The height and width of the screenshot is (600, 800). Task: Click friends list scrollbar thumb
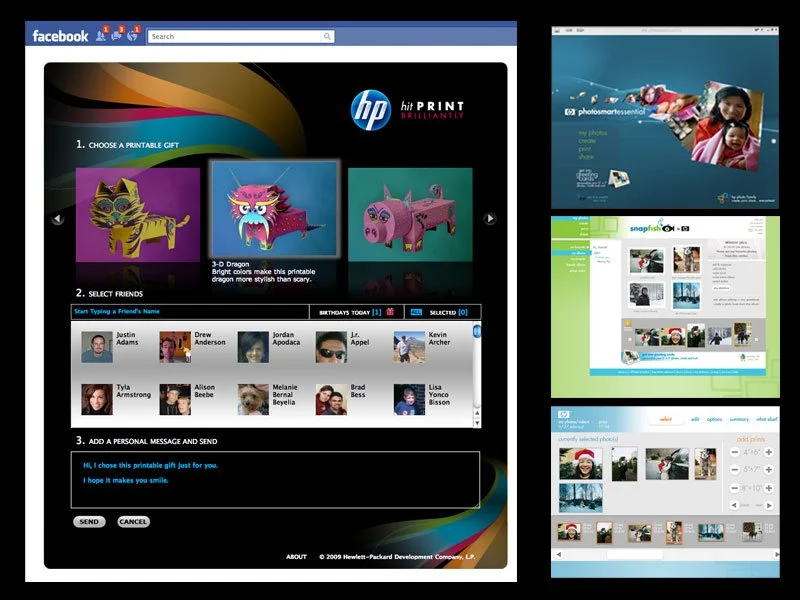(x=477, y=332)
